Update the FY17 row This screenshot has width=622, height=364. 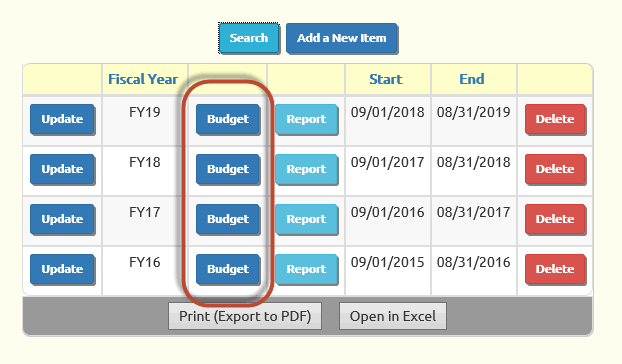[62, 219]
